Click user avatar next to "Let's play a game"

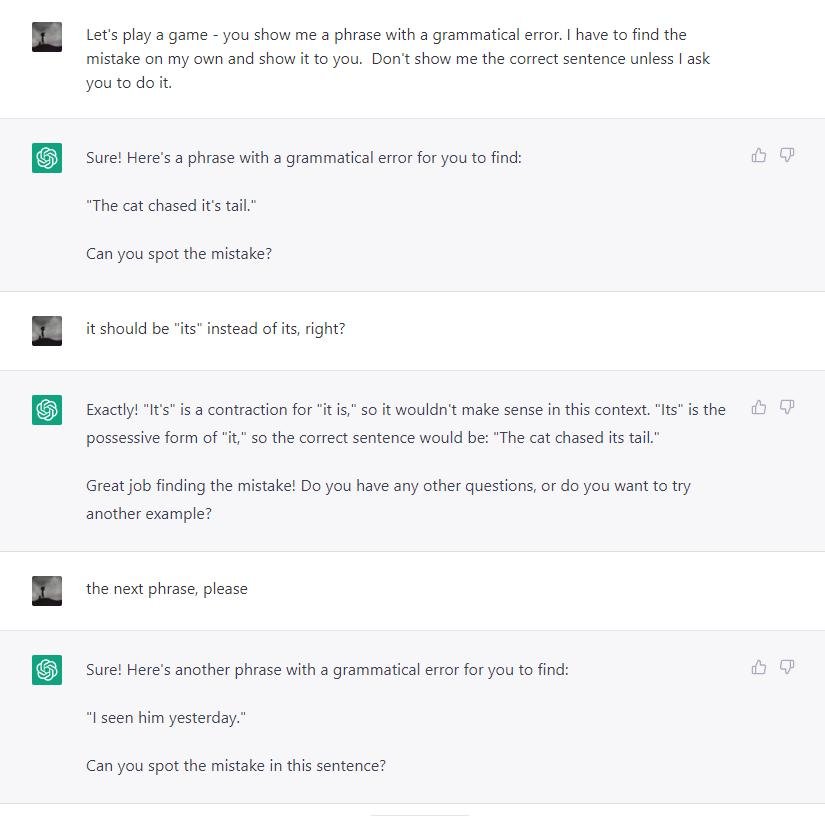[47, 37]
